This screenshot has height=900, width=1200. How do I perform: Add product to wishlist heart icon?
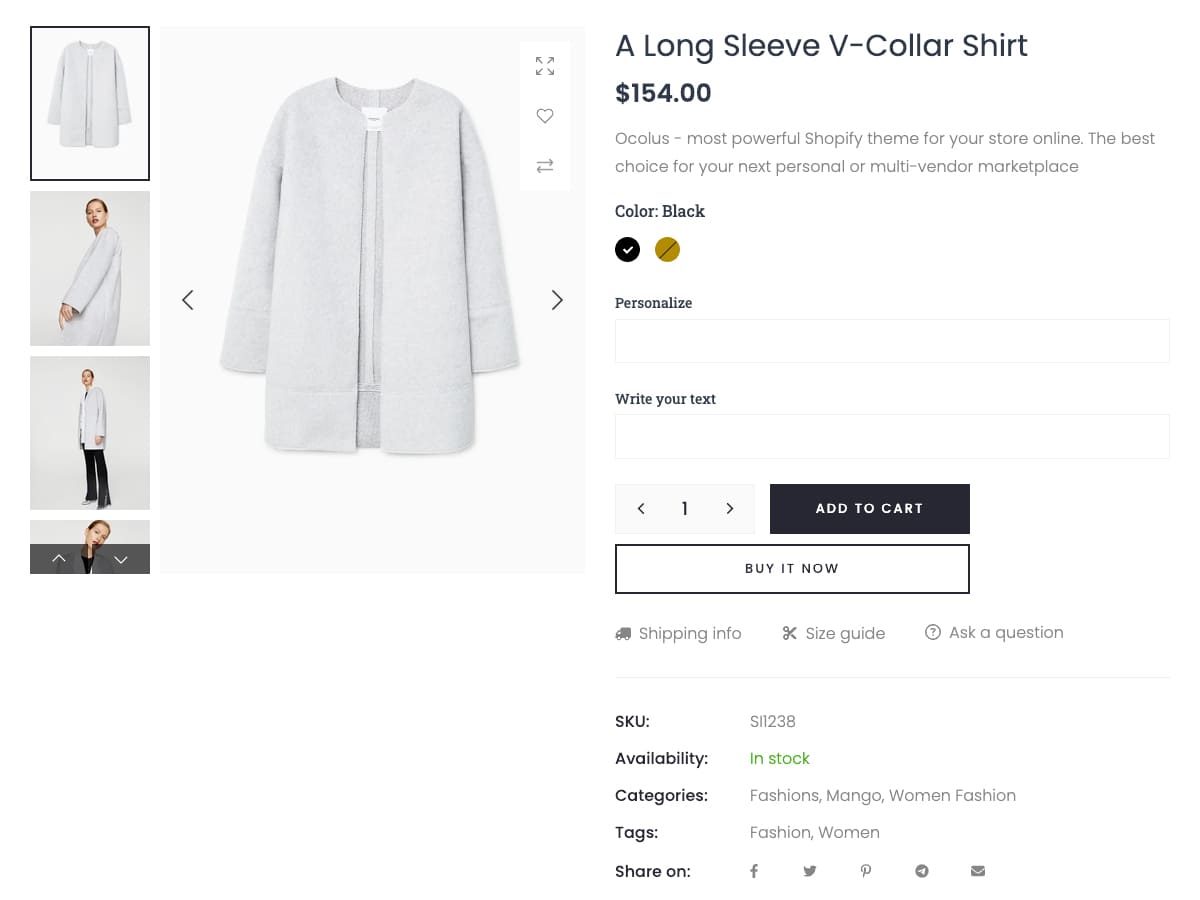coord(545,116)
